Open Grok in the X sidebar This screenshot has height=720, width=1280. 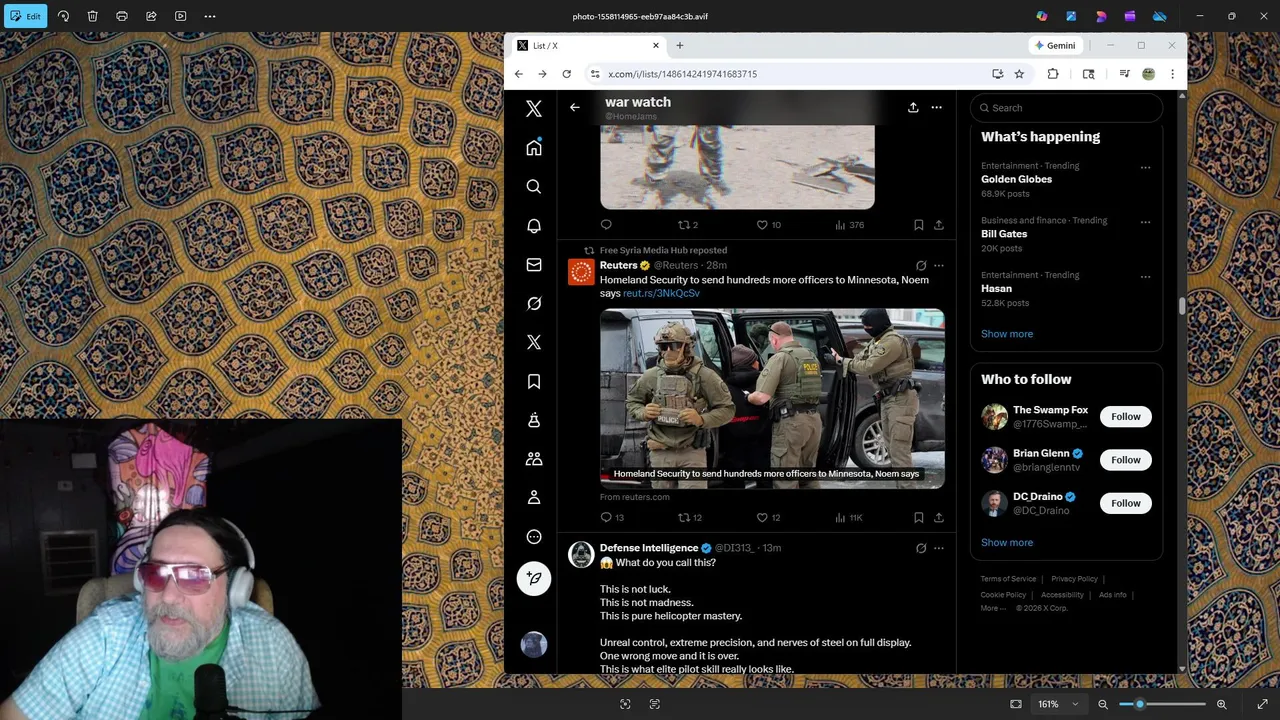point(534,304)
